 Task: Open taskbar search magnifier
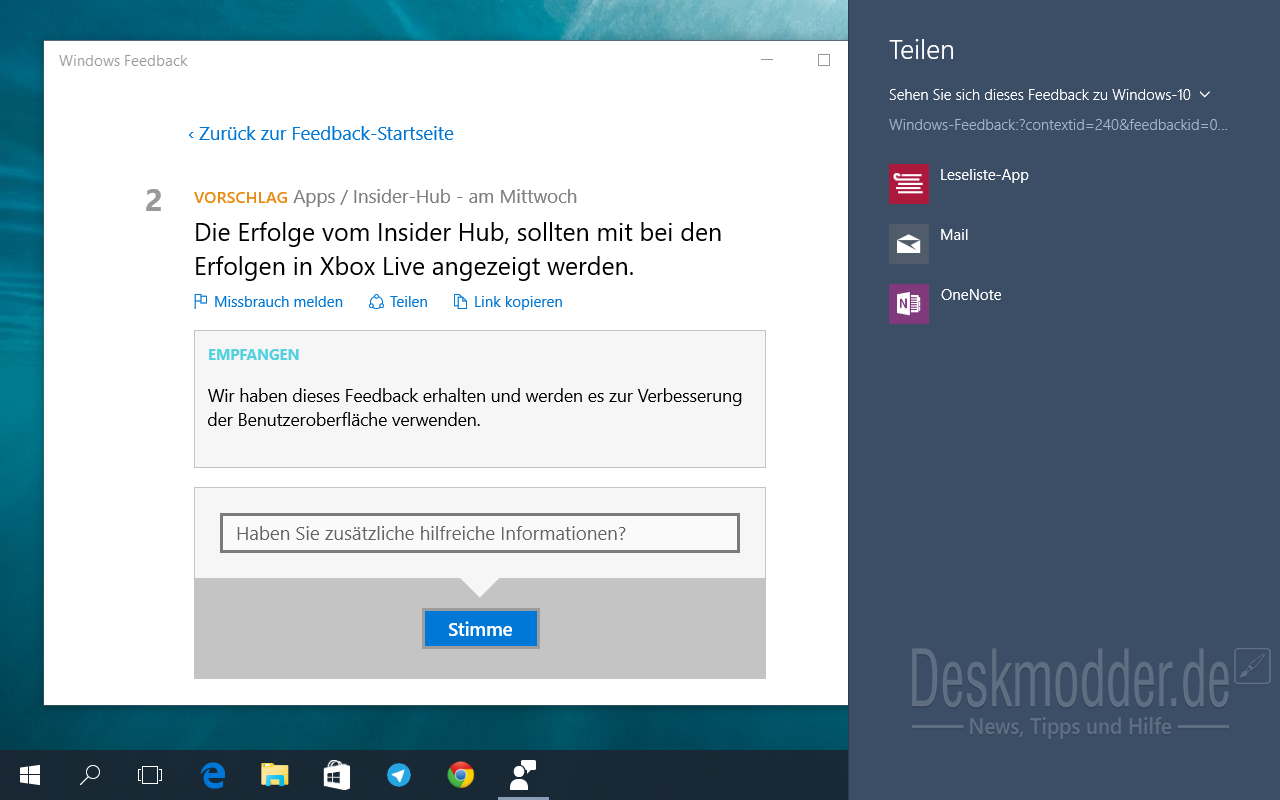[x=90, y=775]
